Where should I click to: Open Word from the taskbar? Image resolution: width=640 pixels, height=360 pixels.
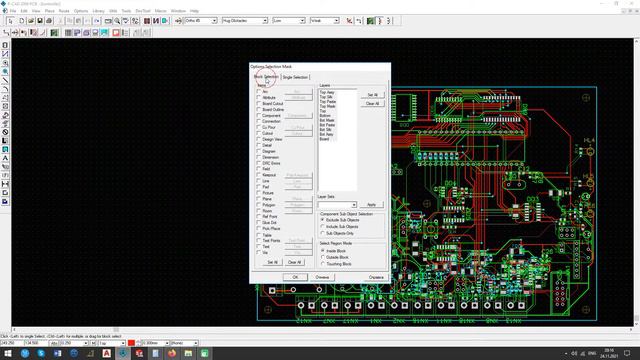[58, 353]
